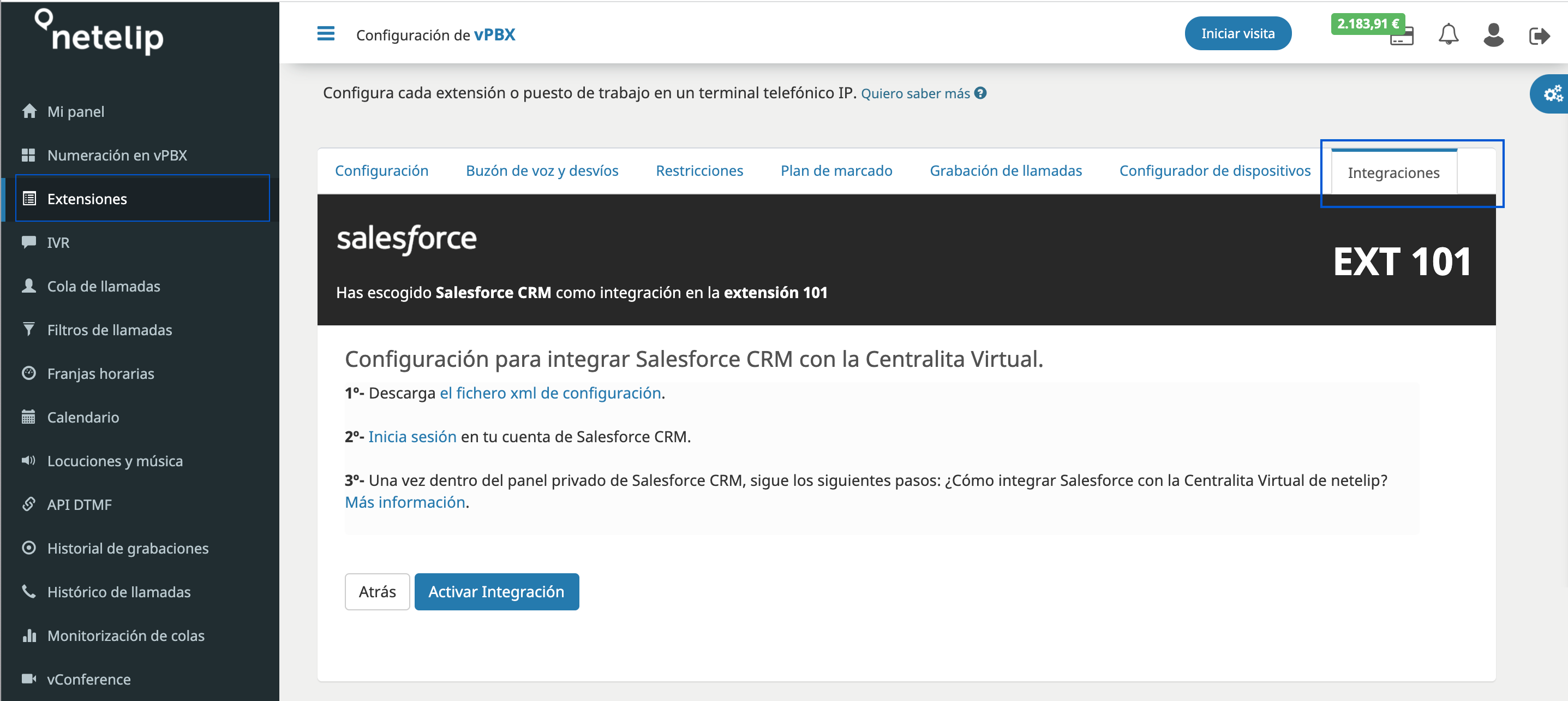Click the person icon of Cola de llamadas
Image resolution: width=1568 pixels, height=701 pixels.
28,286
